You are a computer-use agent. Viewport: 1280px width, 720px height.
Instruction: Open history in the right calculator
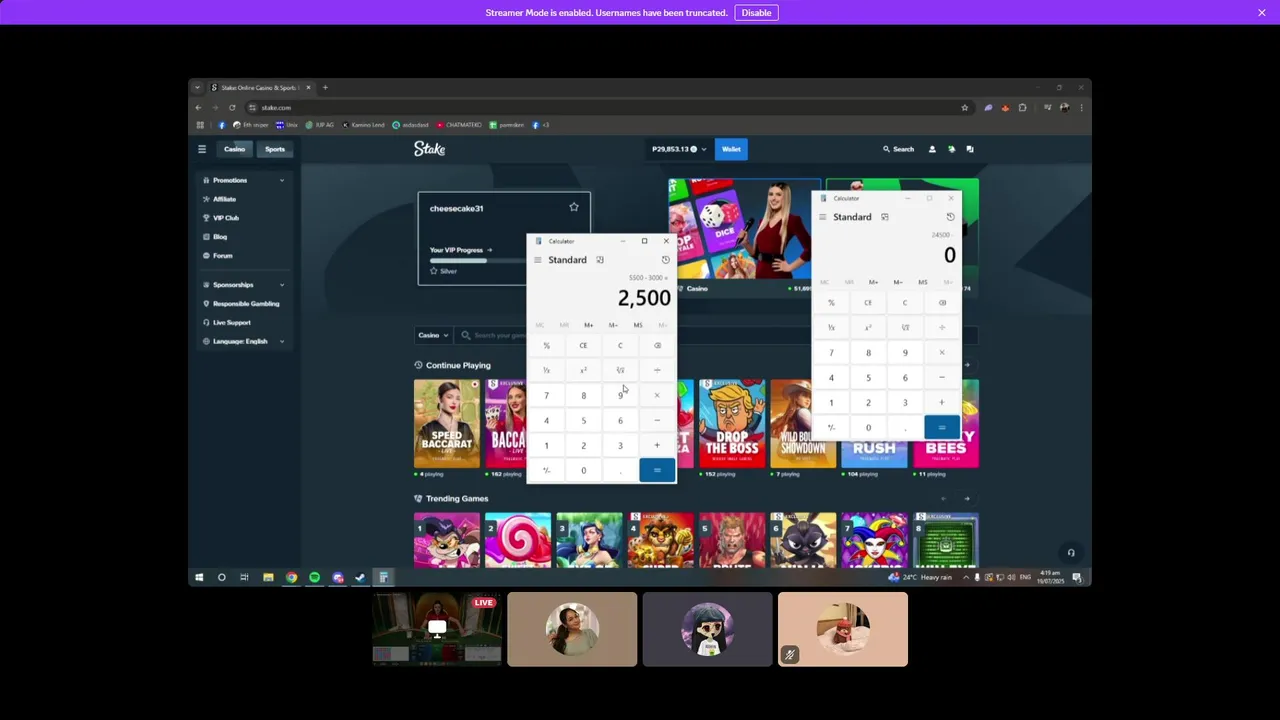click(950, 217)
